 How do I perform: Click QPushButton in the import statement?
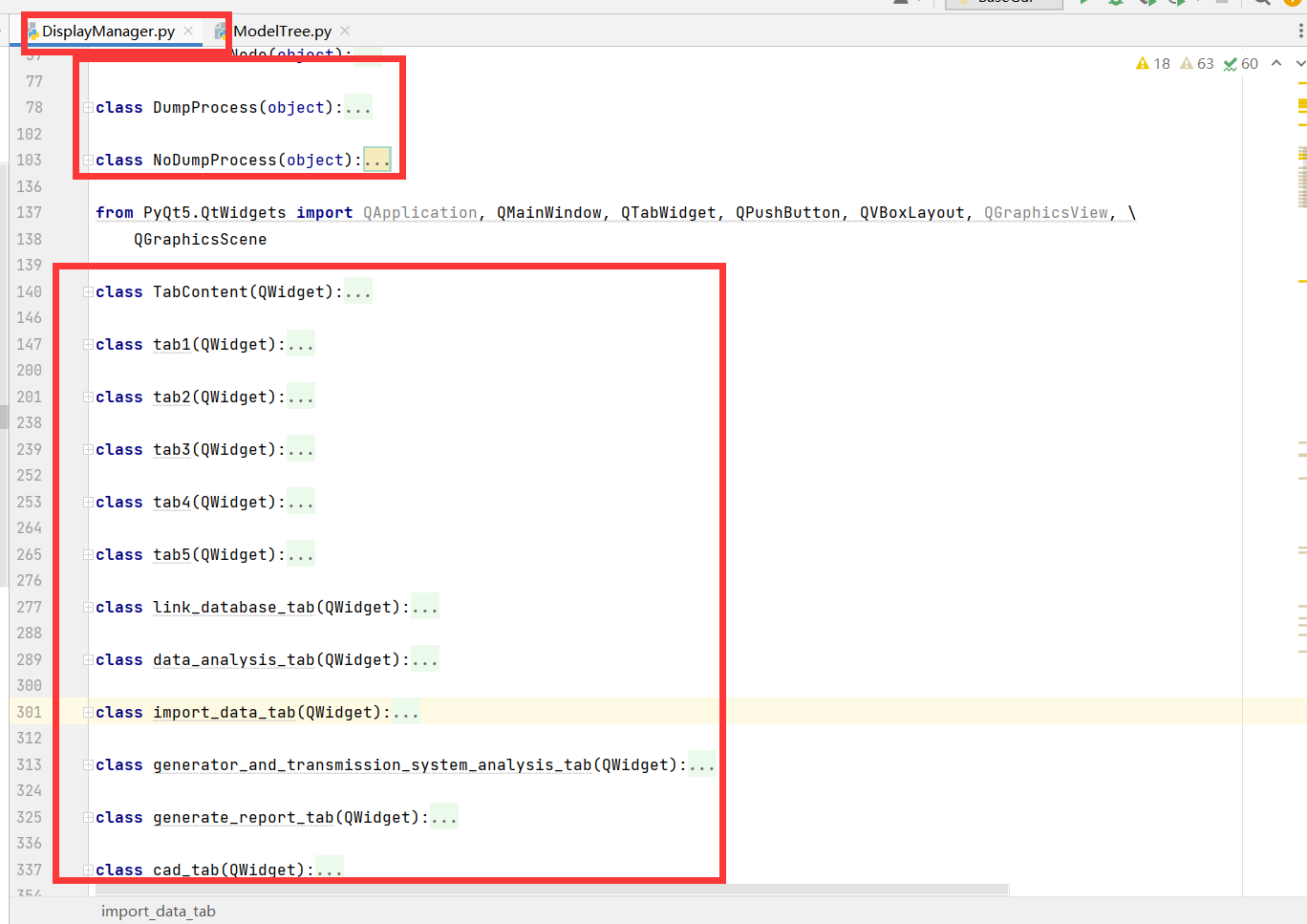787,213
